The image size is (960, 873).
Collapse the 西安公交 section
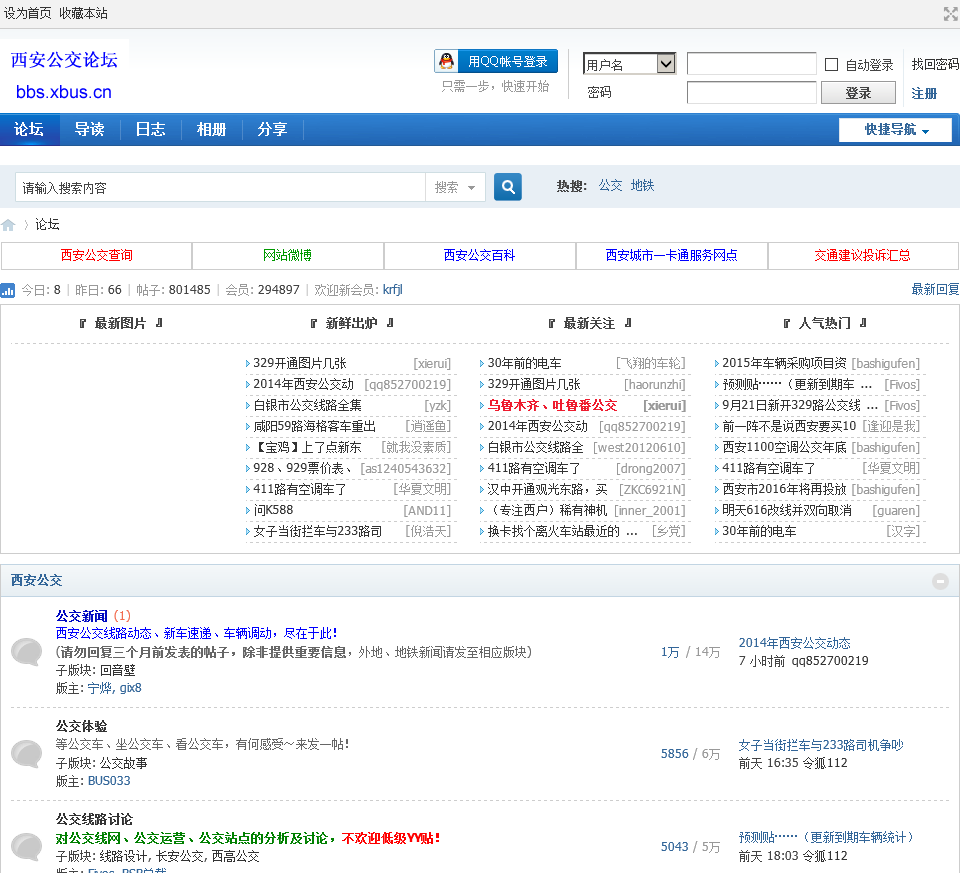click(940, 581)
